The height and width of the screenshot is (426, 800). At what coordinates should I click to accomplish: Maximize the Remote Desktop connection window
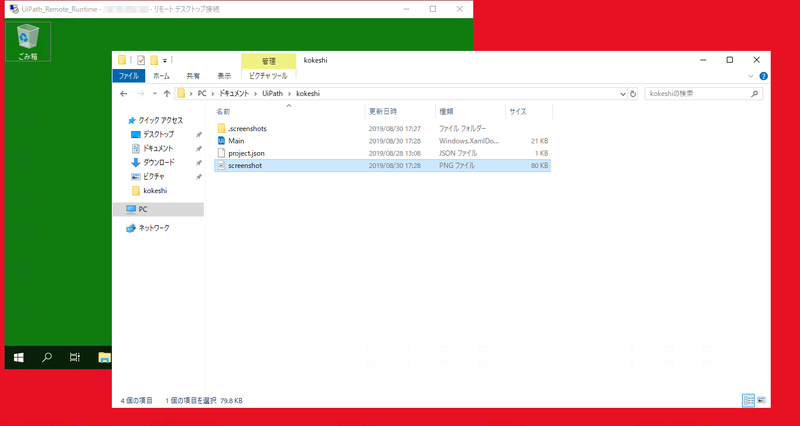433,9
